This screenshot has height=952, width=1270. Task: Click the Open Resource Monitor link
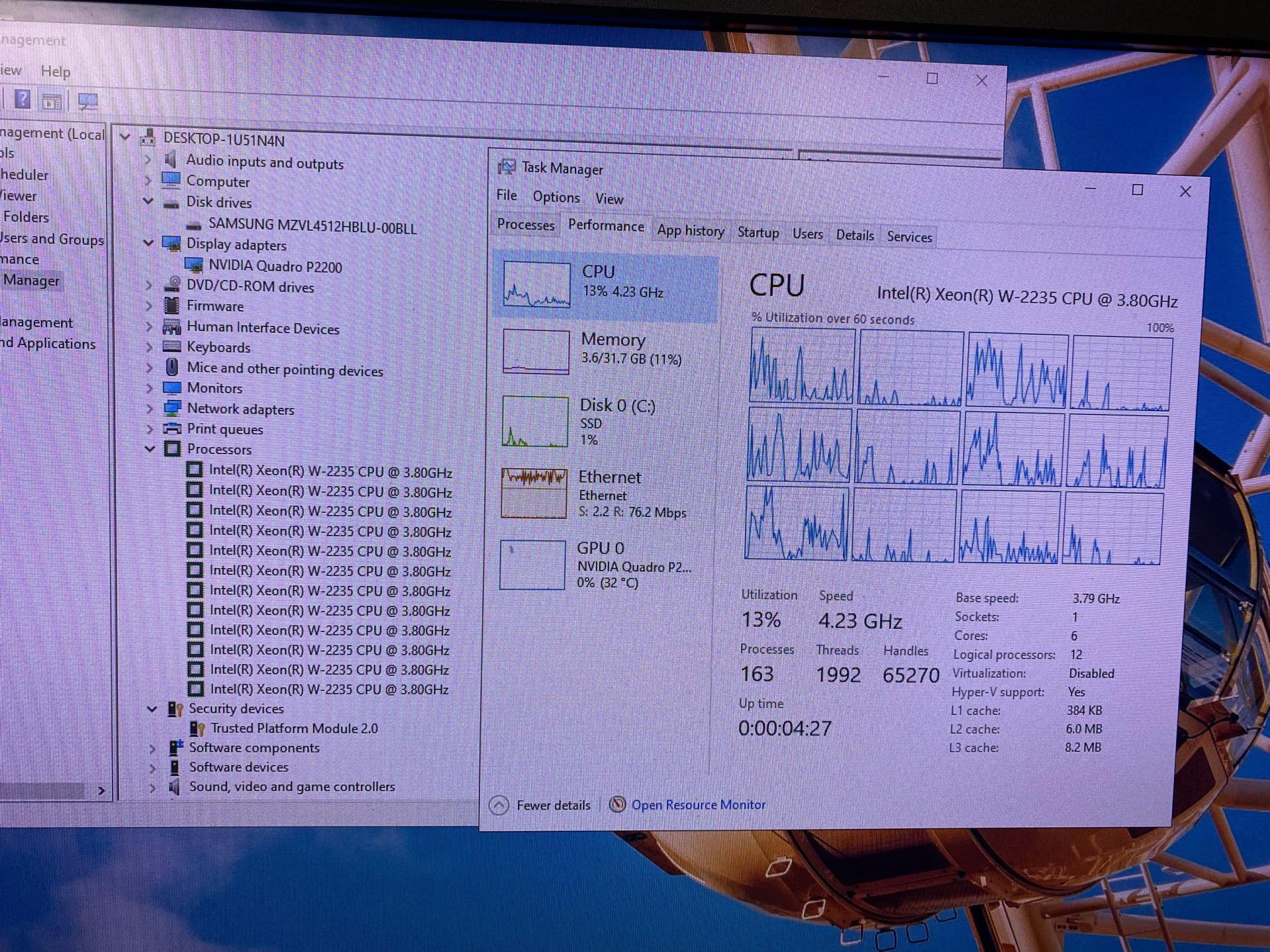point(698,805)
